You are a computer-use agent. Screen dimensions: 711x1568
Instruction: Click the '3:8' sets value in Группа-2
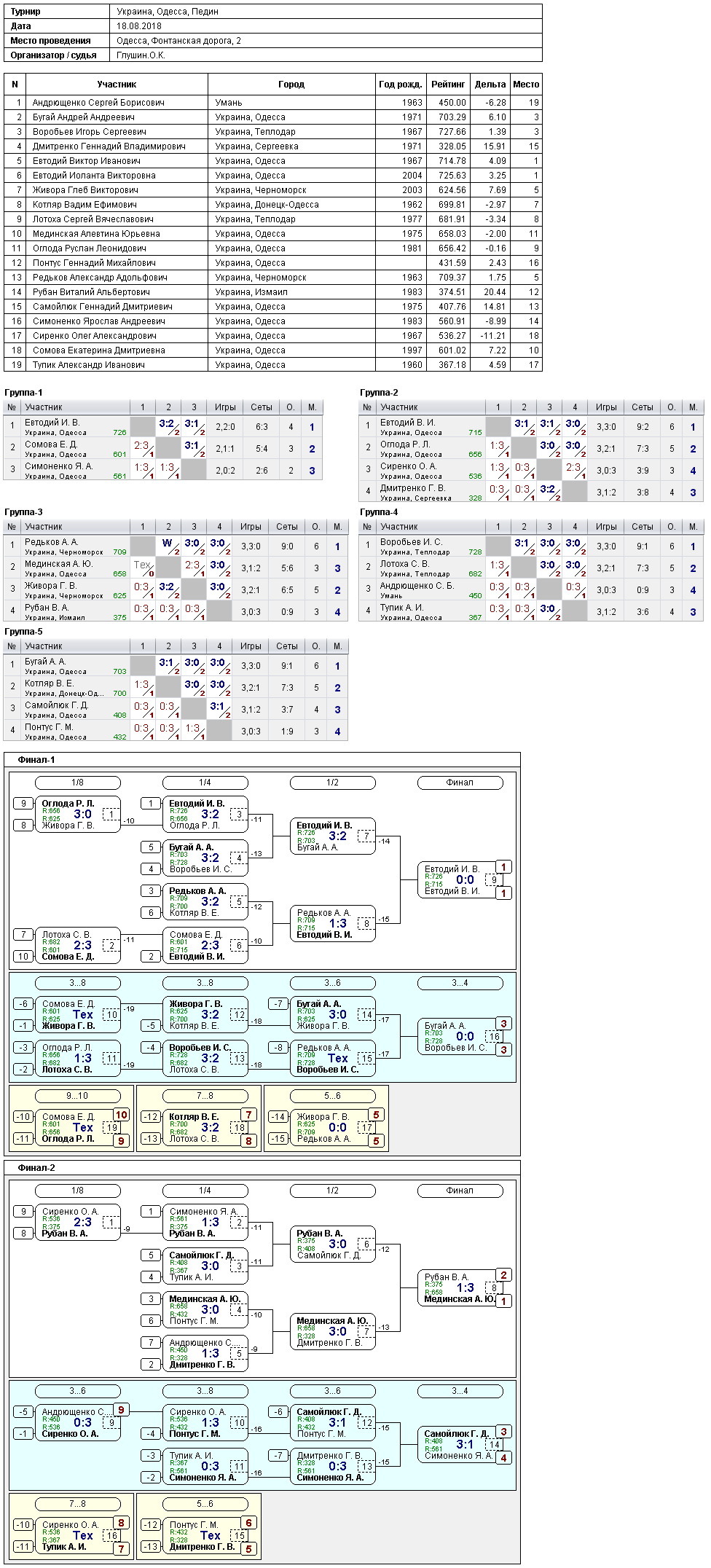pyautogui.click(x=643, y=493)
